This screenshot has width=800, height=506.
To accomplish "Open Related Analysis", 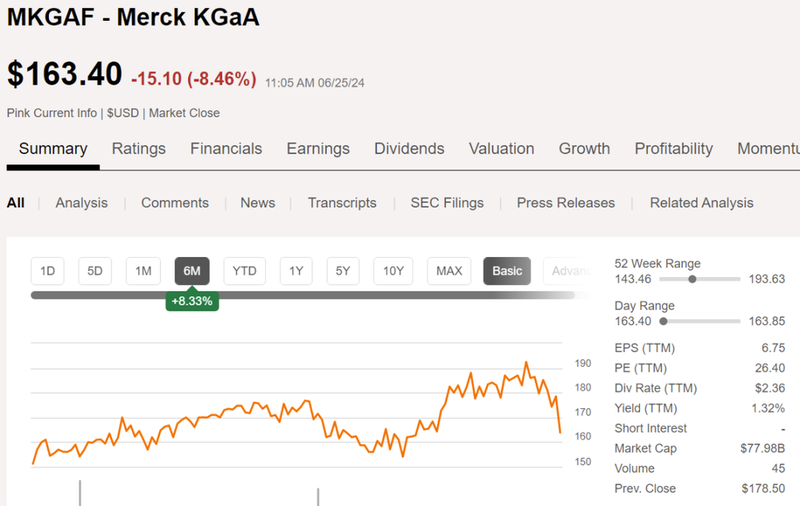I will click(702, 203).
